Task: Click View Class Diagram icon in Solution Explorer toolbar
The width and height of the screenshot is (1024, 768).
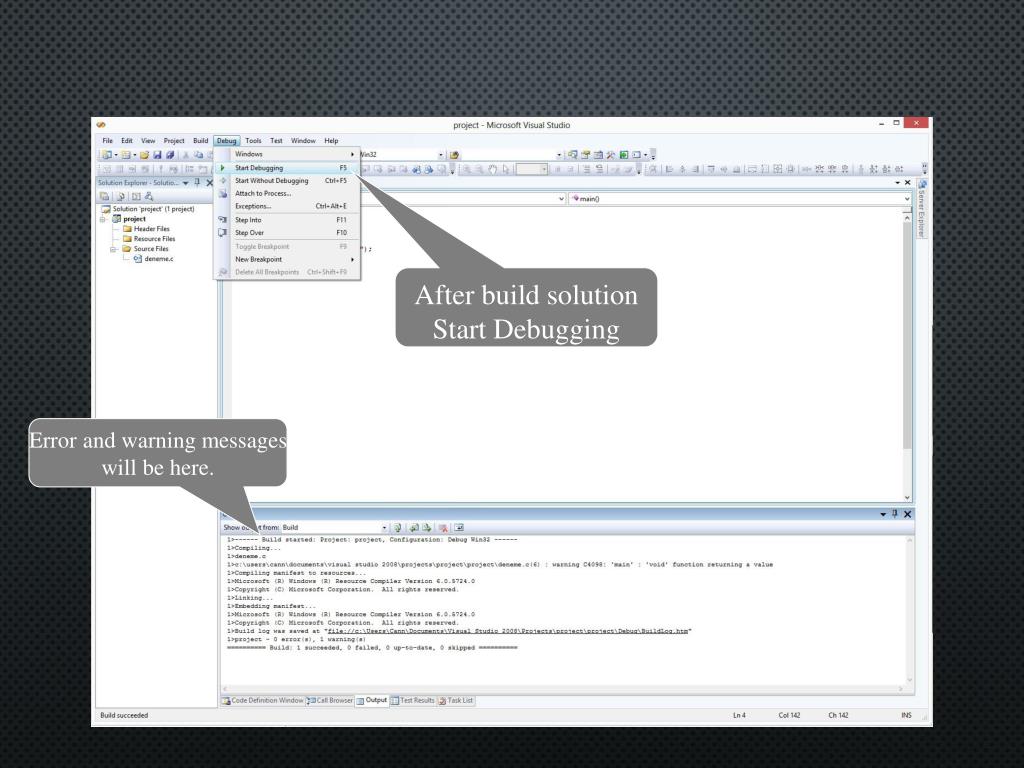Action: click(149, 196)
